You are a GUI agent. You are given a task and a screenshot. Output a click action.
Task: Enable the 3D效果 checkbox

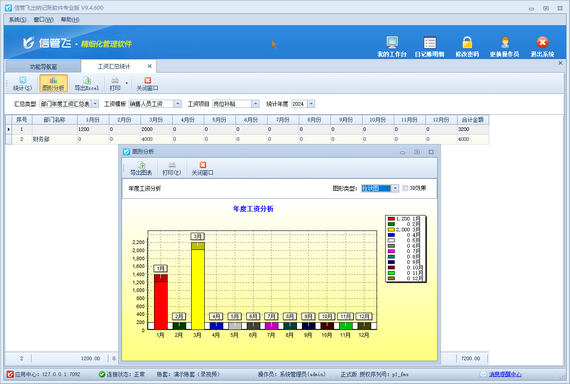[x=405, y=188]
